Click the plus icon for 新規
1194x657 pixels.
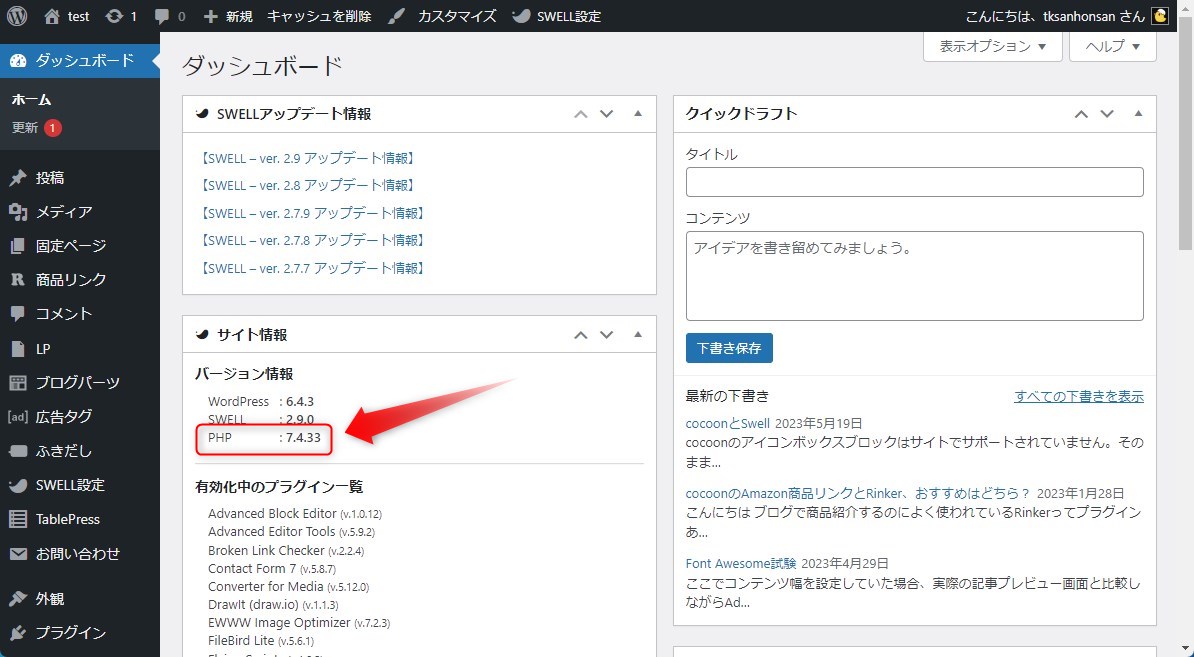(x=211, y=16)
